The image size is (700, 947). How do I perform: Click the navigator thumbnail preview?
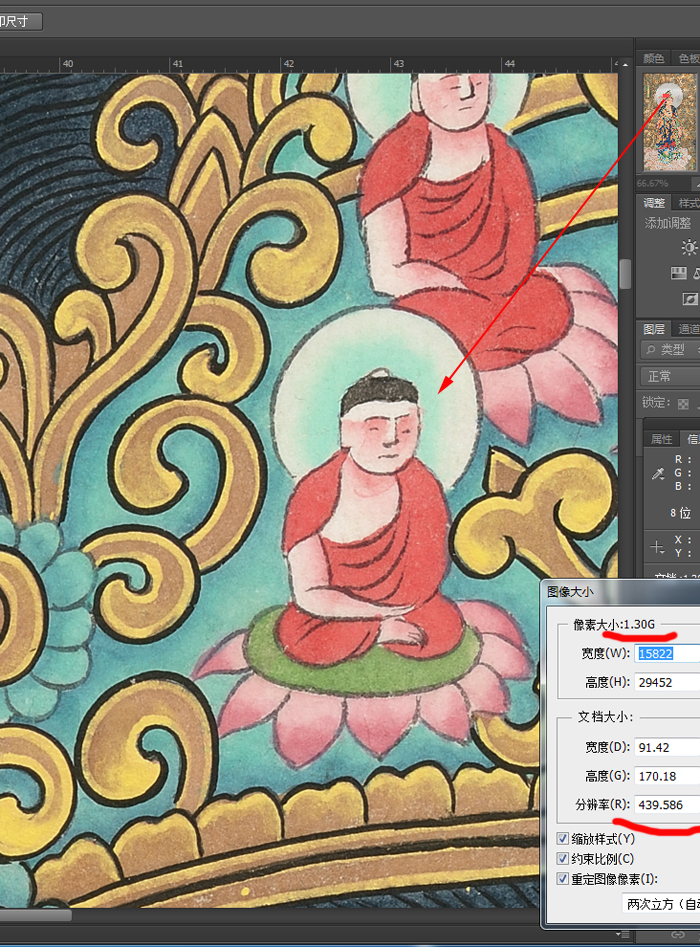tap(669, 121)
